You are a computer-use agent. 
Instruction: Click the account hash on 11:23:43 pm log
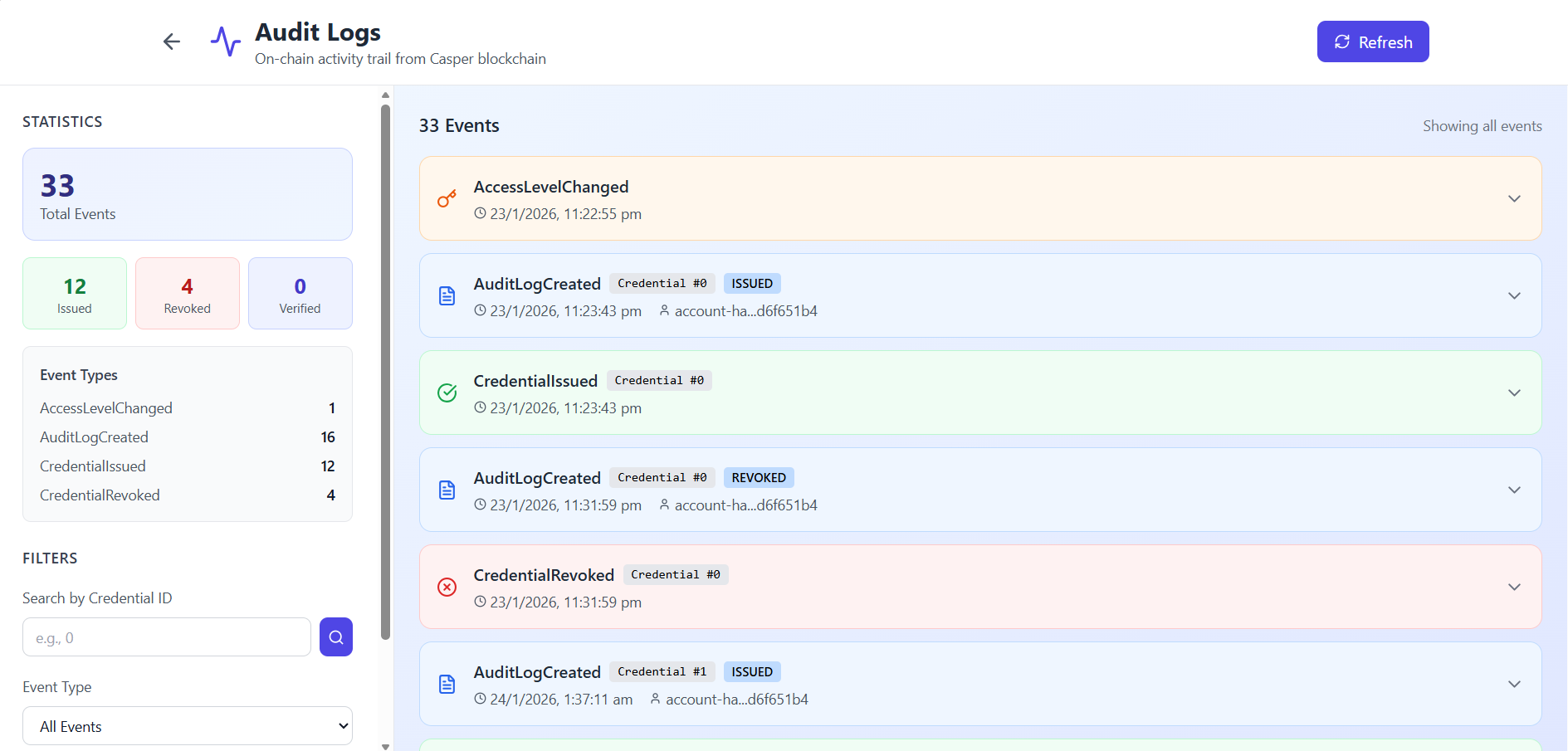point(746,311)
